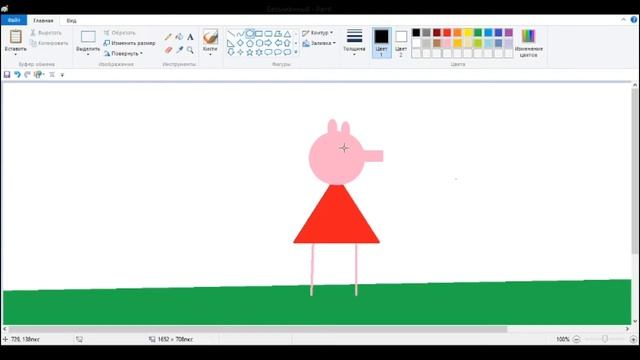Click the Вставить clipboard paste icon
Screen dimensions: 640x360
tap(16, 37)
